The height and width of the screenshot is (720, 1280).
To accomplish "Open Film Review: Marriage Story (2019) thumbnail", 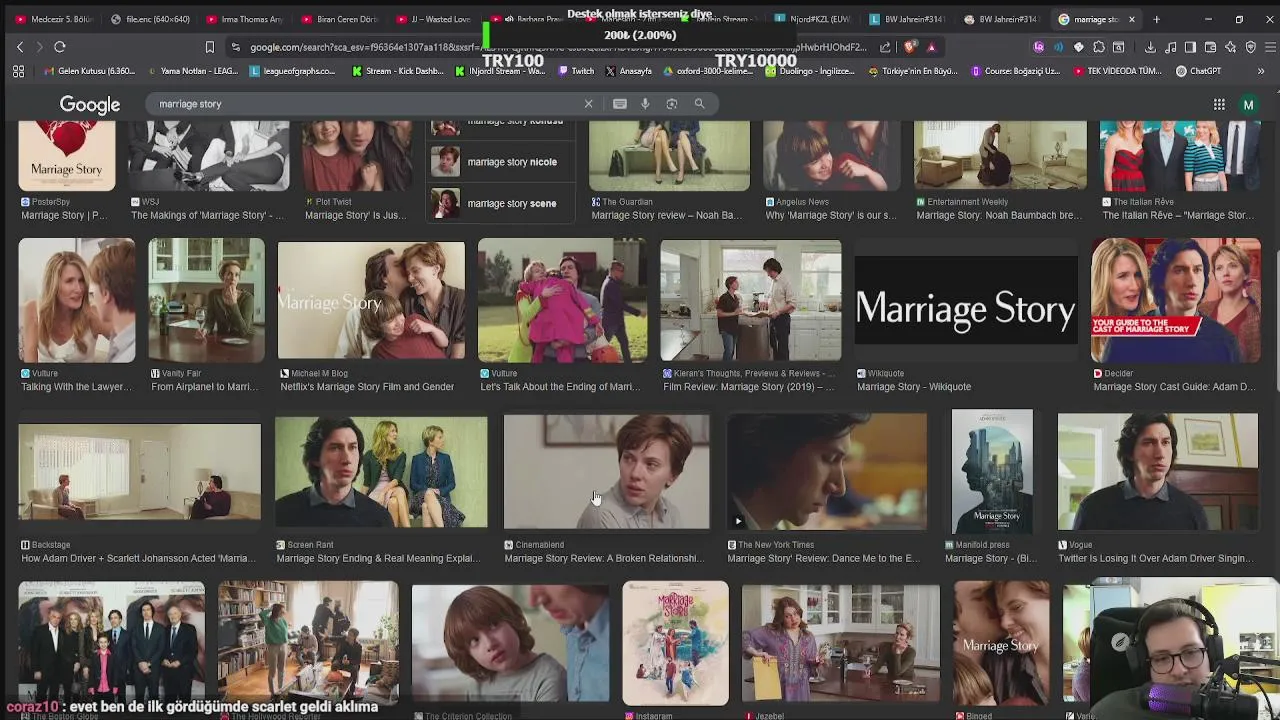I will pyautogui.click(x=750, y=300).
